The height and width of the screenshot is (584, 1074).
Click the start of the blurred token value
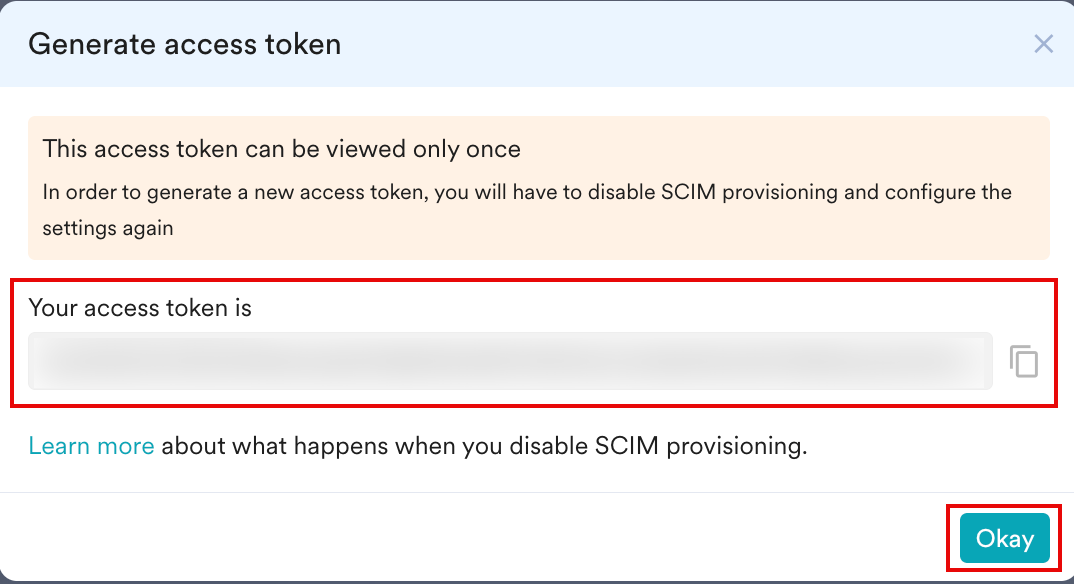pos(50,361)
